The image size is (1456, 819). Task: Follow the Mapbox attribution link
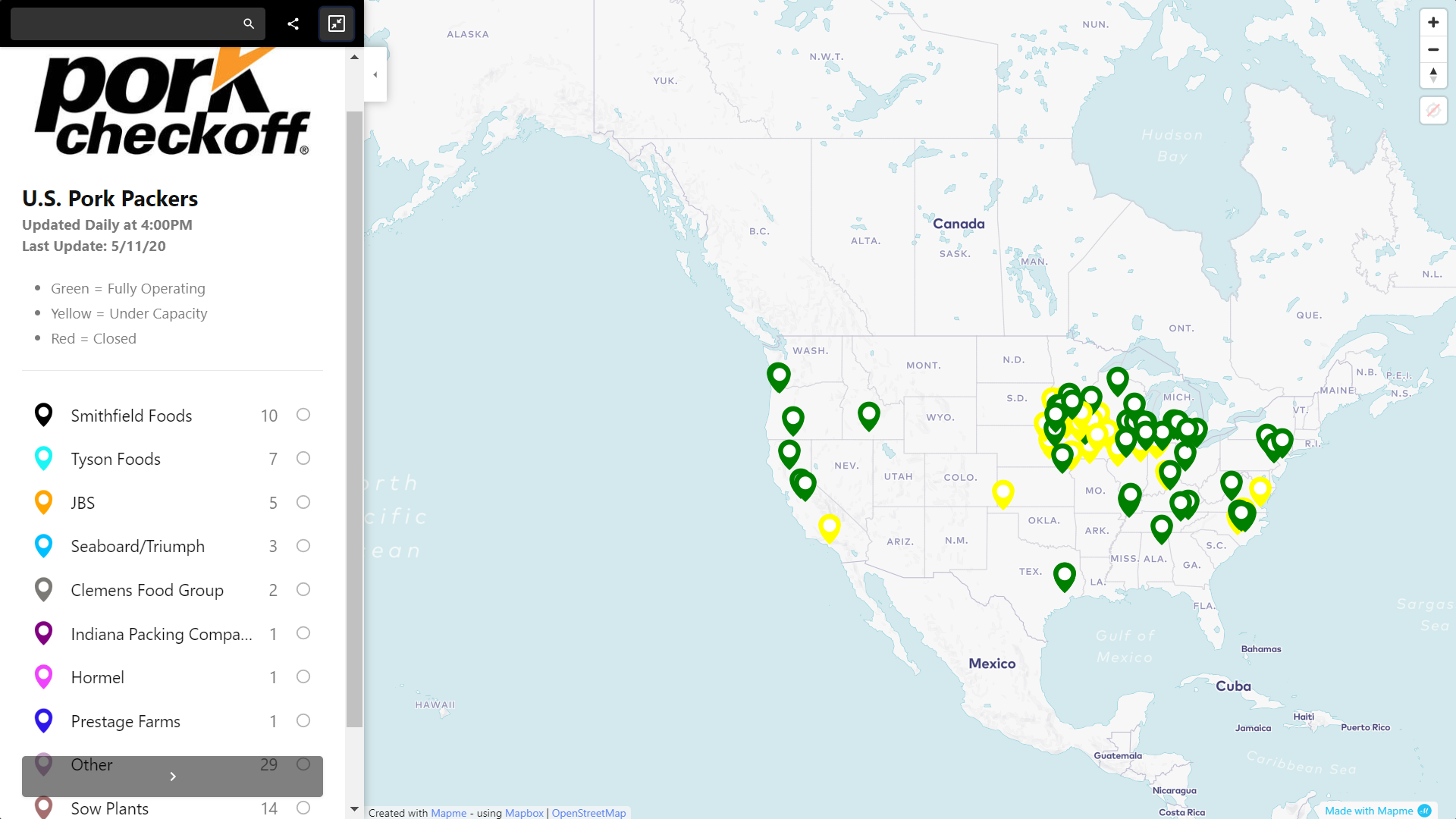(x=524, y=813)
